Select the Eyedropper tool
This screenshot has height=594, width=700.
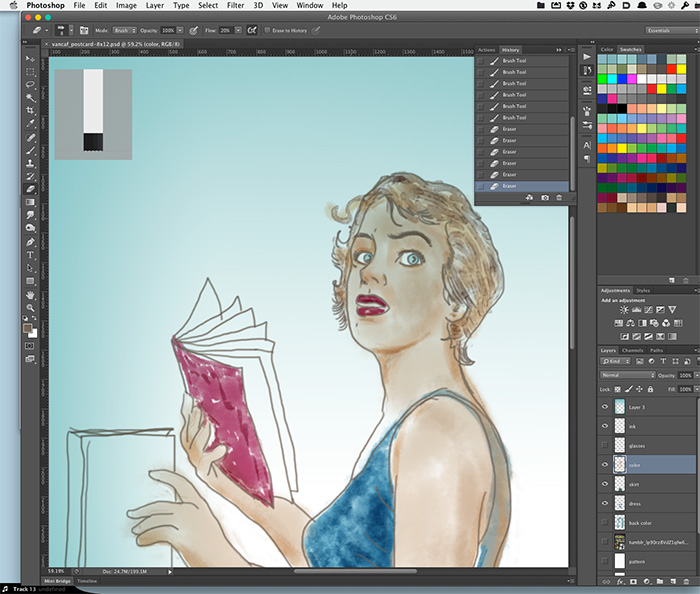30,123
